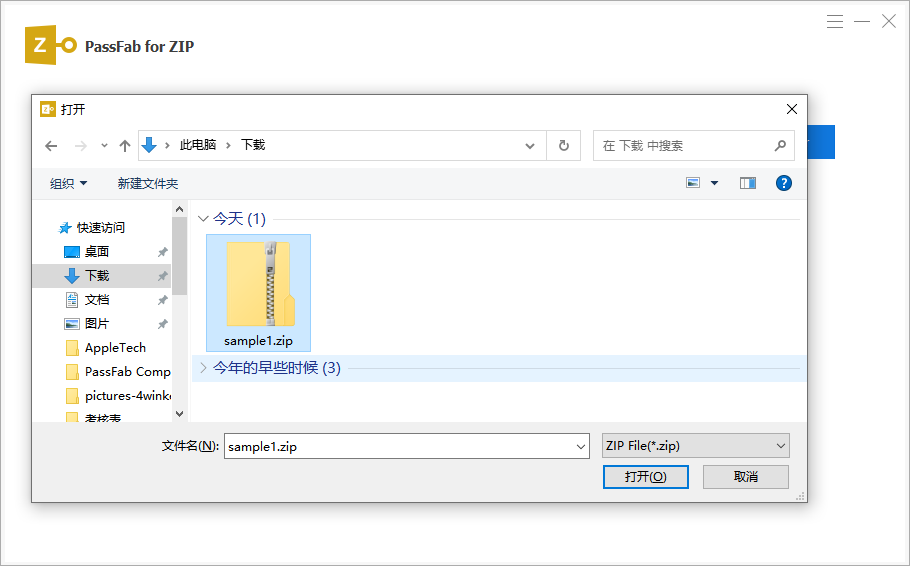Screen dimensions: 910x566
Task: Close the 打开 dialog
Action: 792,109
